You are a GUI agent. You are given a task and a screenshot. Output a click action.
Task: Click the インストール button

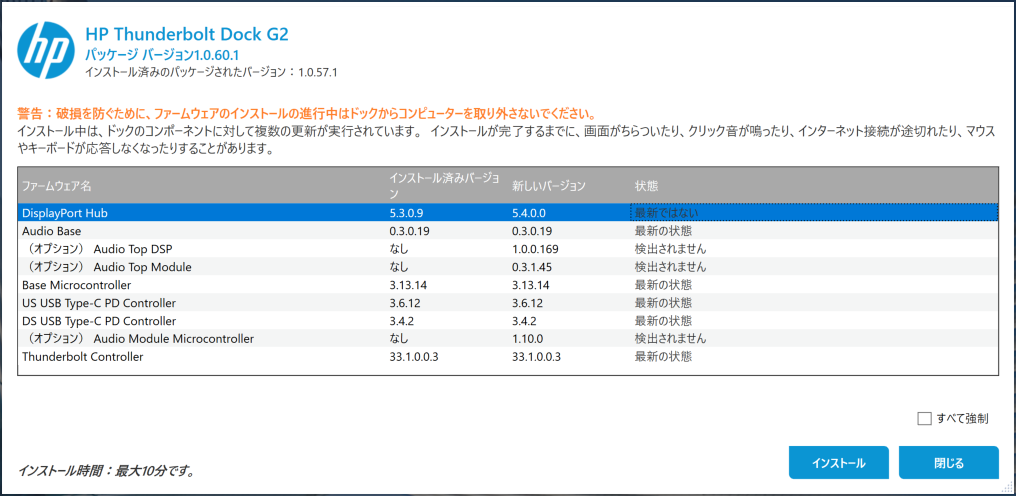tap(838, 463)
